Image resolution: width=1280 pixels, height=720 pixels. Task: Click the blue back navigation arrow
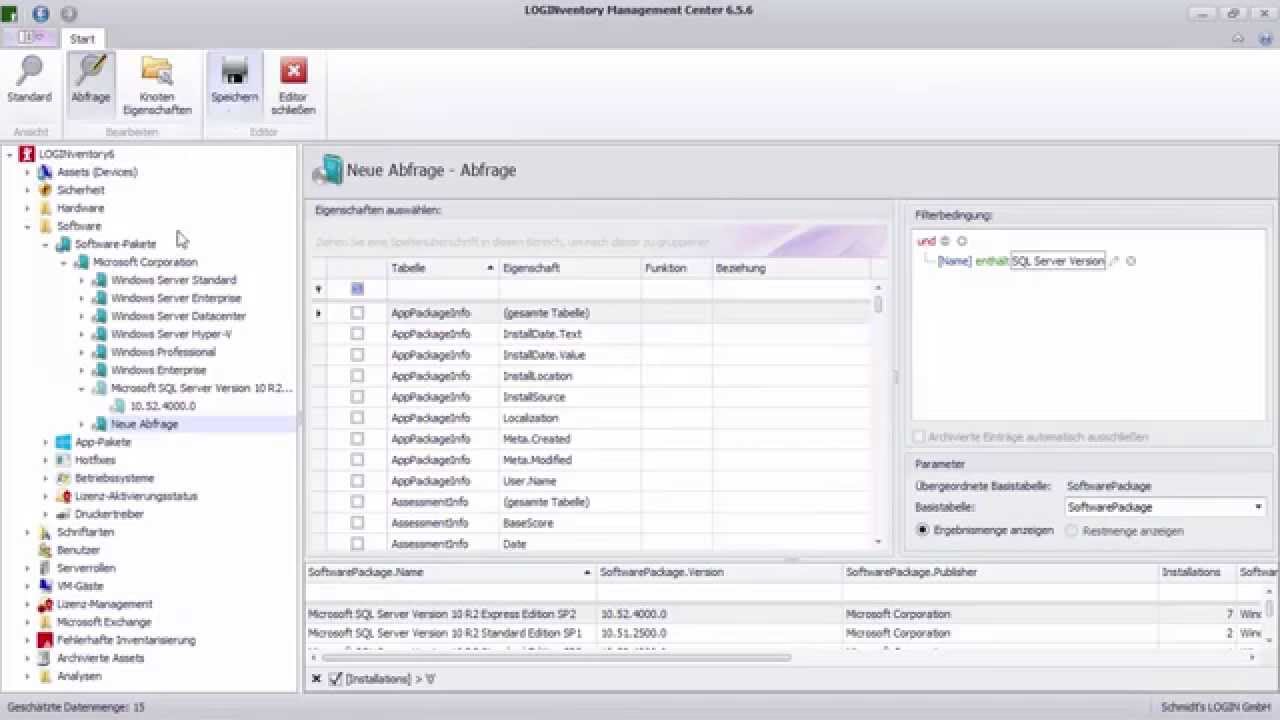[x=41, y=13]
